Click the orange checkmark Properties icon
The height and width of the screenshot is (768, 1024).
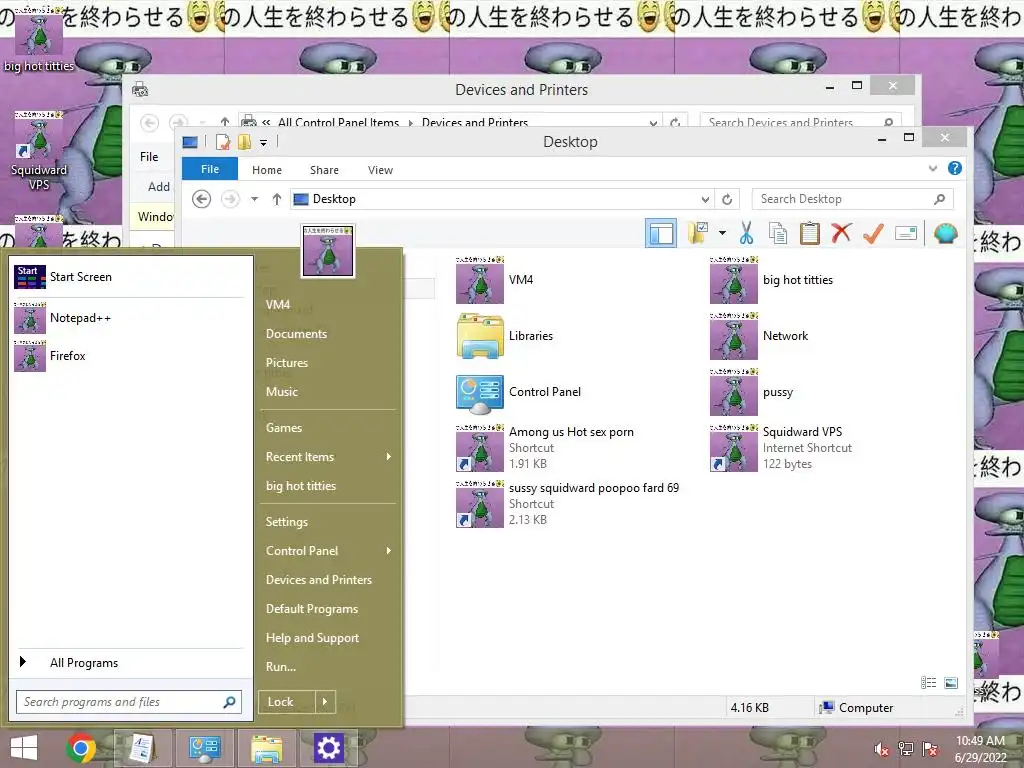[x=873, y=233]
